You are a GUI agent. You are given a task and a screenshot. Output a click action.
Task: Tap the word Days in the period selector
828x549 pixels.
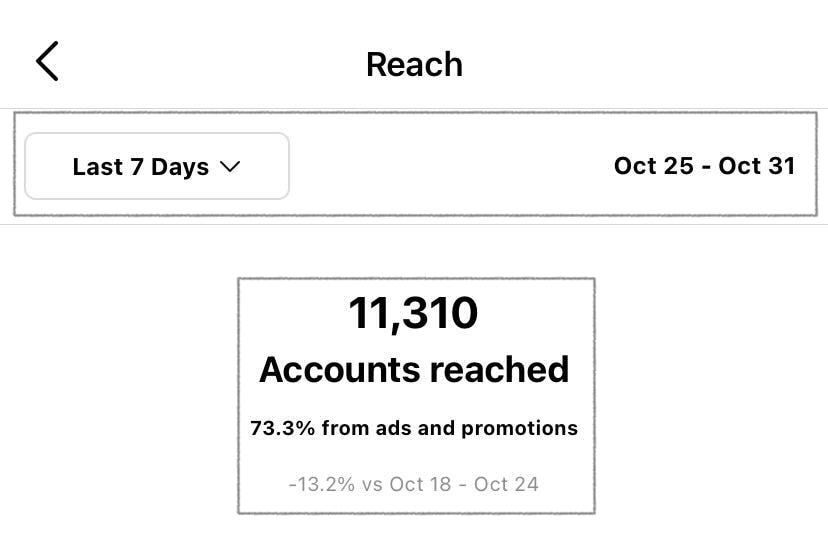coord(180,167)
